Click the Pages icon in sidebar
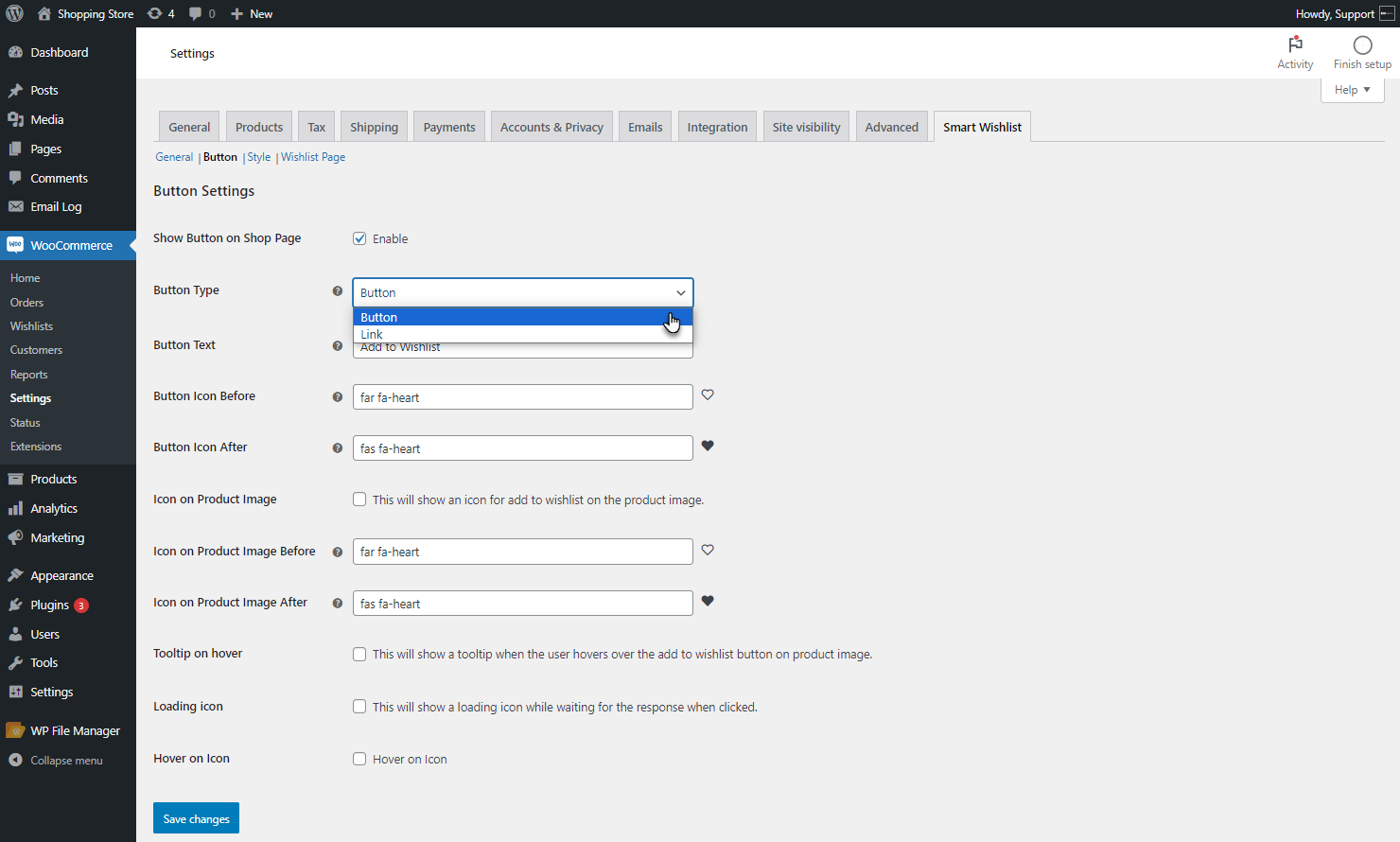This screenshot has width=1400, height=842. 15,149
